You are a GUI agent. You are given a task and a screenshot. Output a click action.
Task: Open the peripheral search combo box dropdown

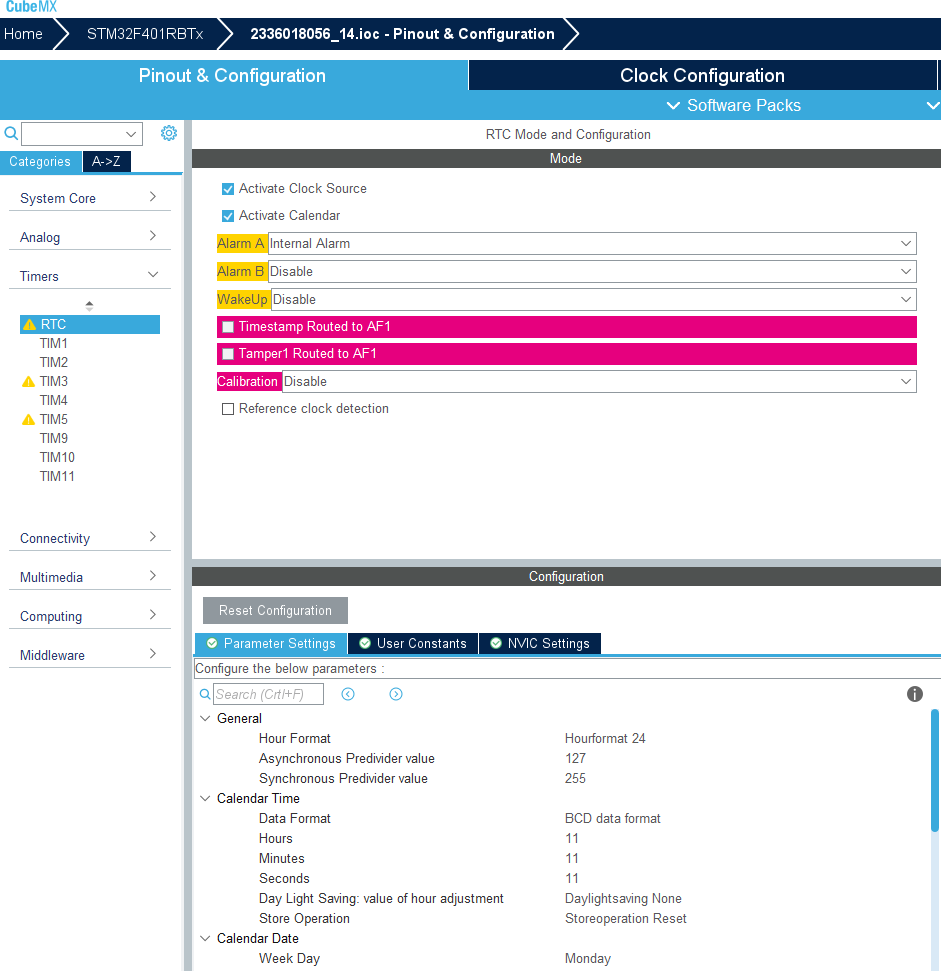coord(131,134)
